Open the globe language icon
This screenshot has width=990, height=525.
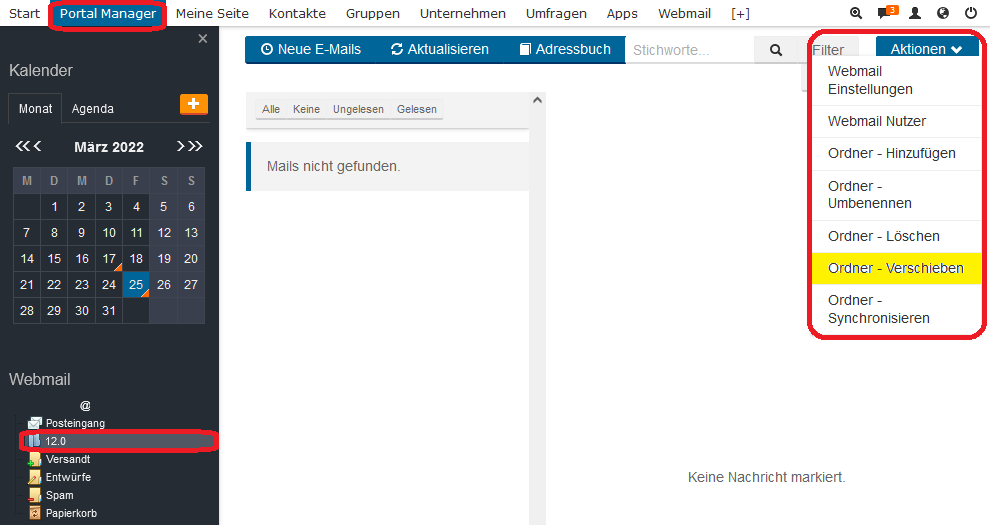(x=943, y=13)
